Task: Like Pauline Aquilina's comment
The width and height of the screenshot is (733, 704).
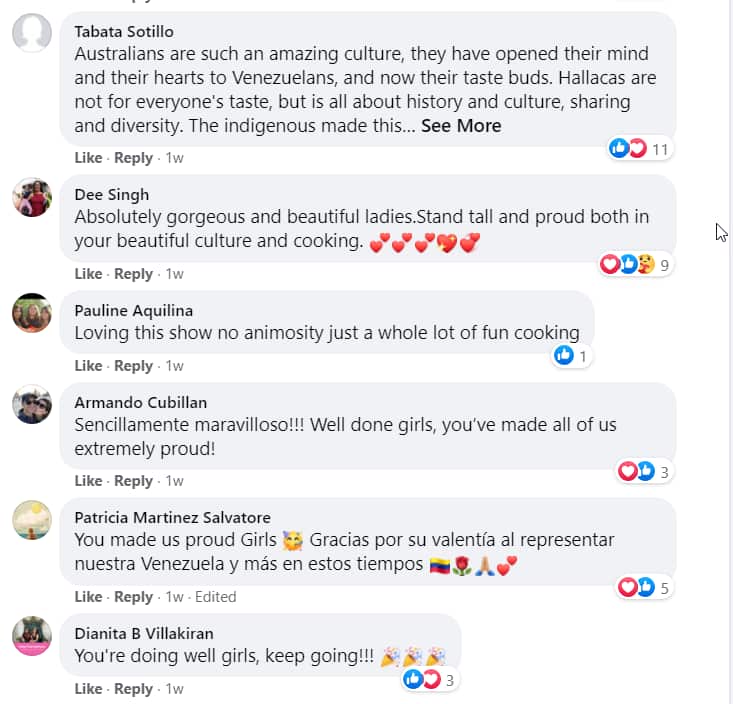Action: pos(88,366)
